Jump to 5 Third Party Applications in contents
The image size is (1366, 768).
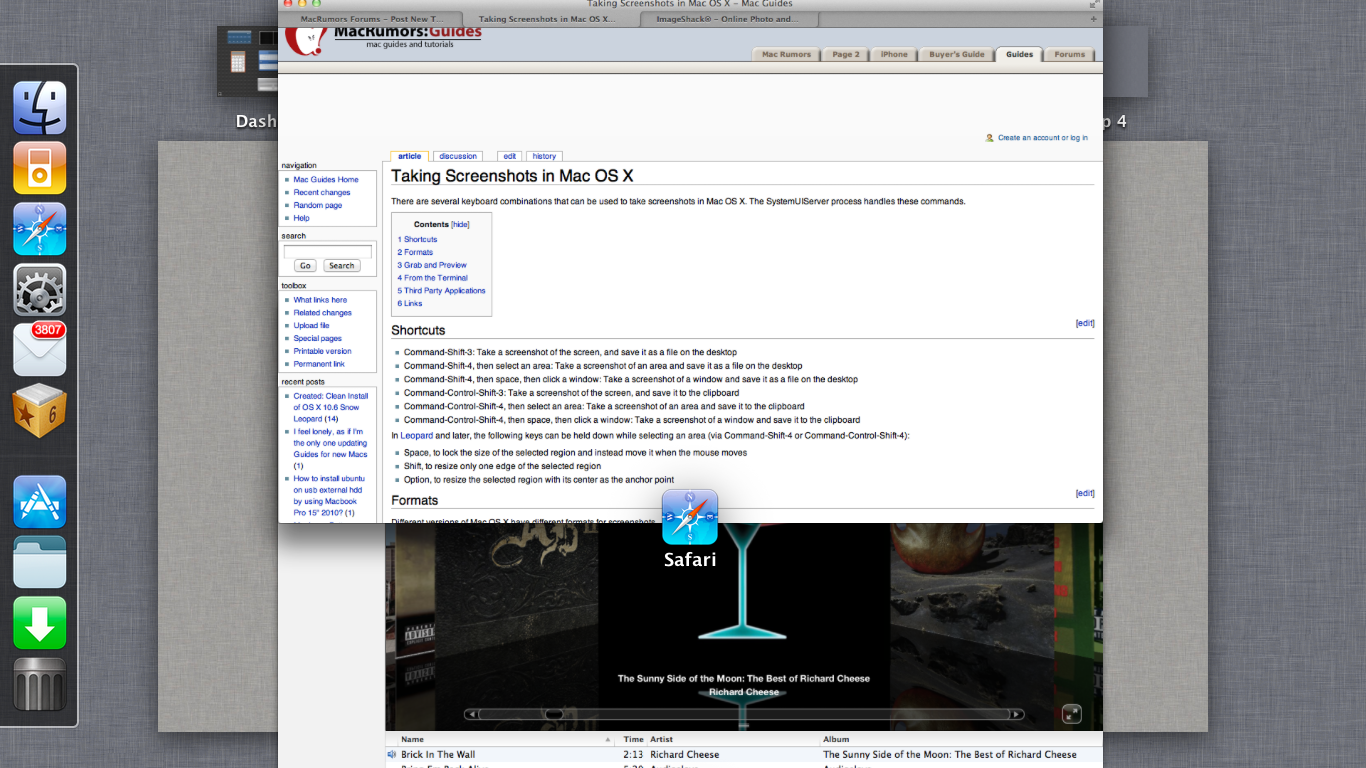[x=441, y=291]
